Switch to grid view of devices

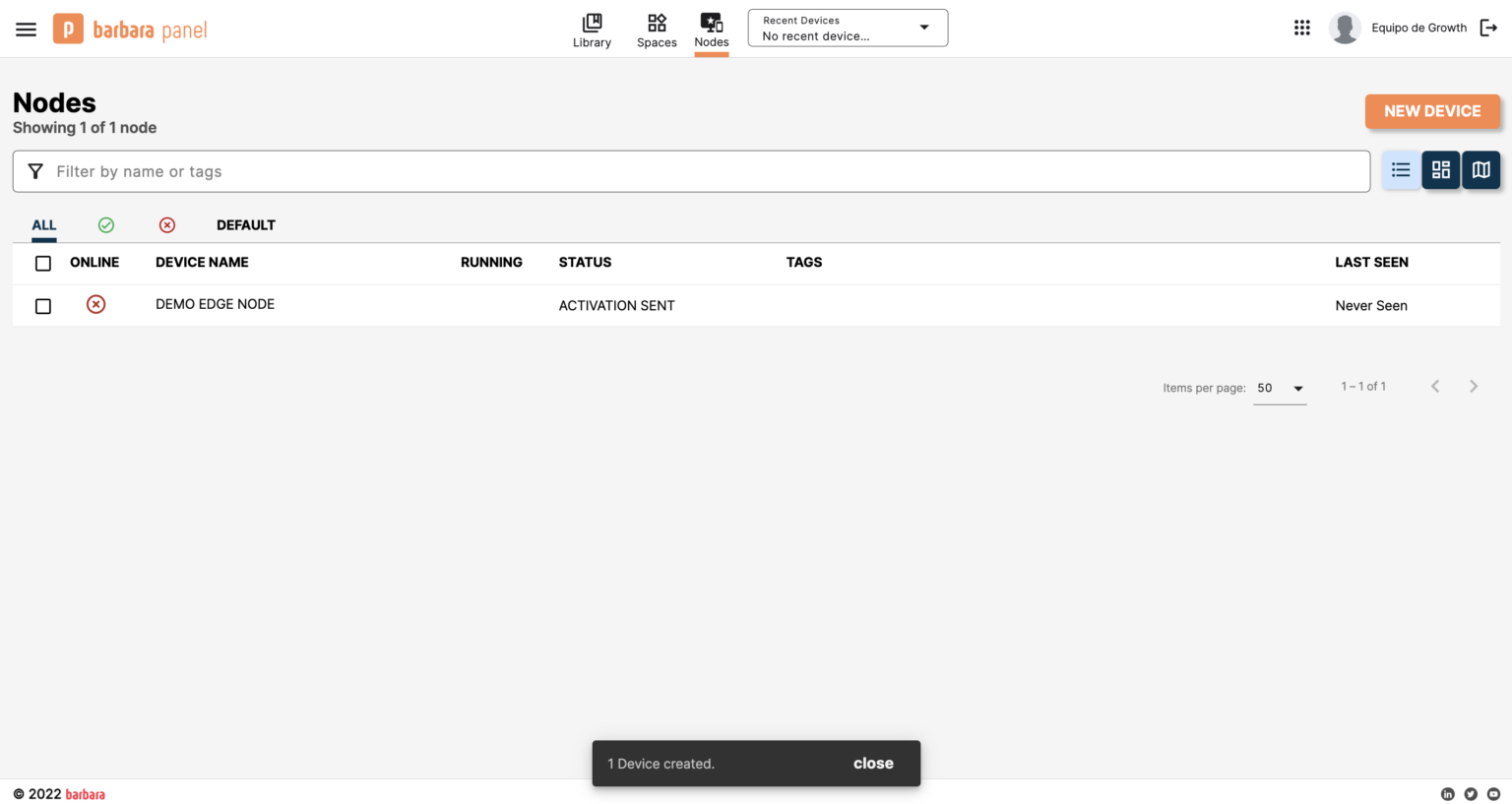(x=1440, y=169)
